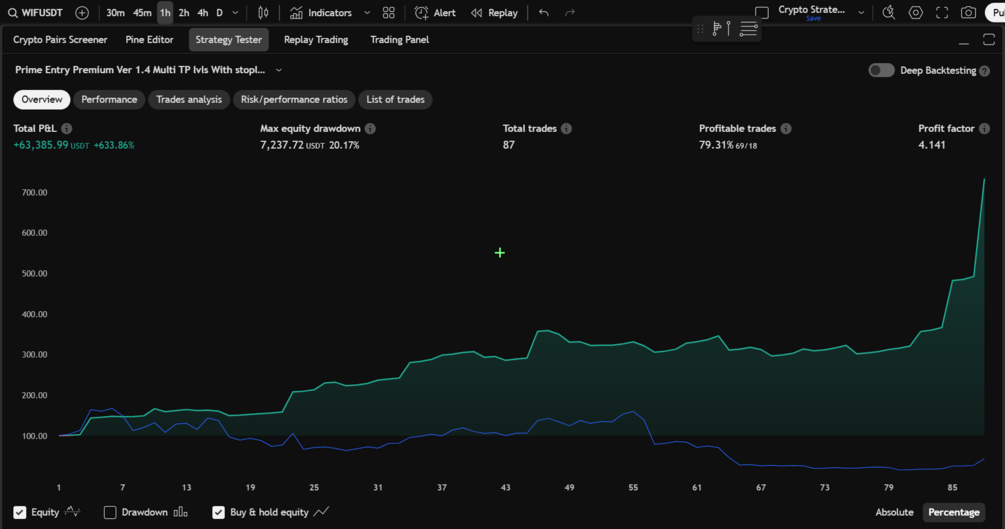Create an Alert
This screenshot has height=529, width=1005.
tap(435, 13)
